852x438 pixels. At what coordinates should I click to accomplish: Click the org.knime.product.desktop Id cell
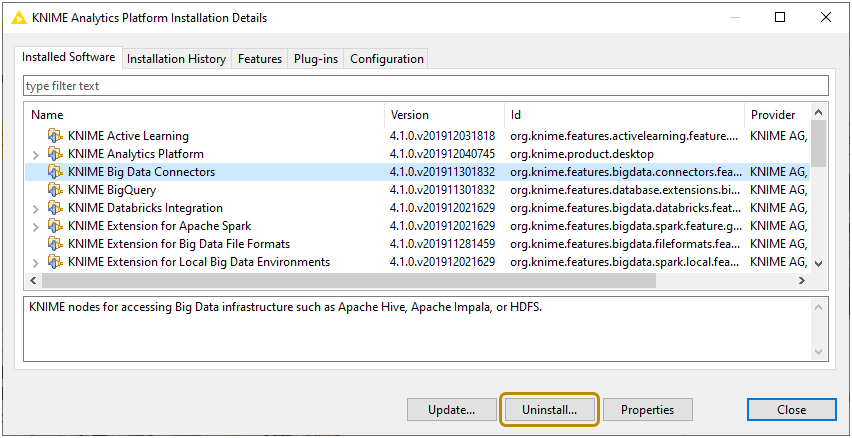582,154
